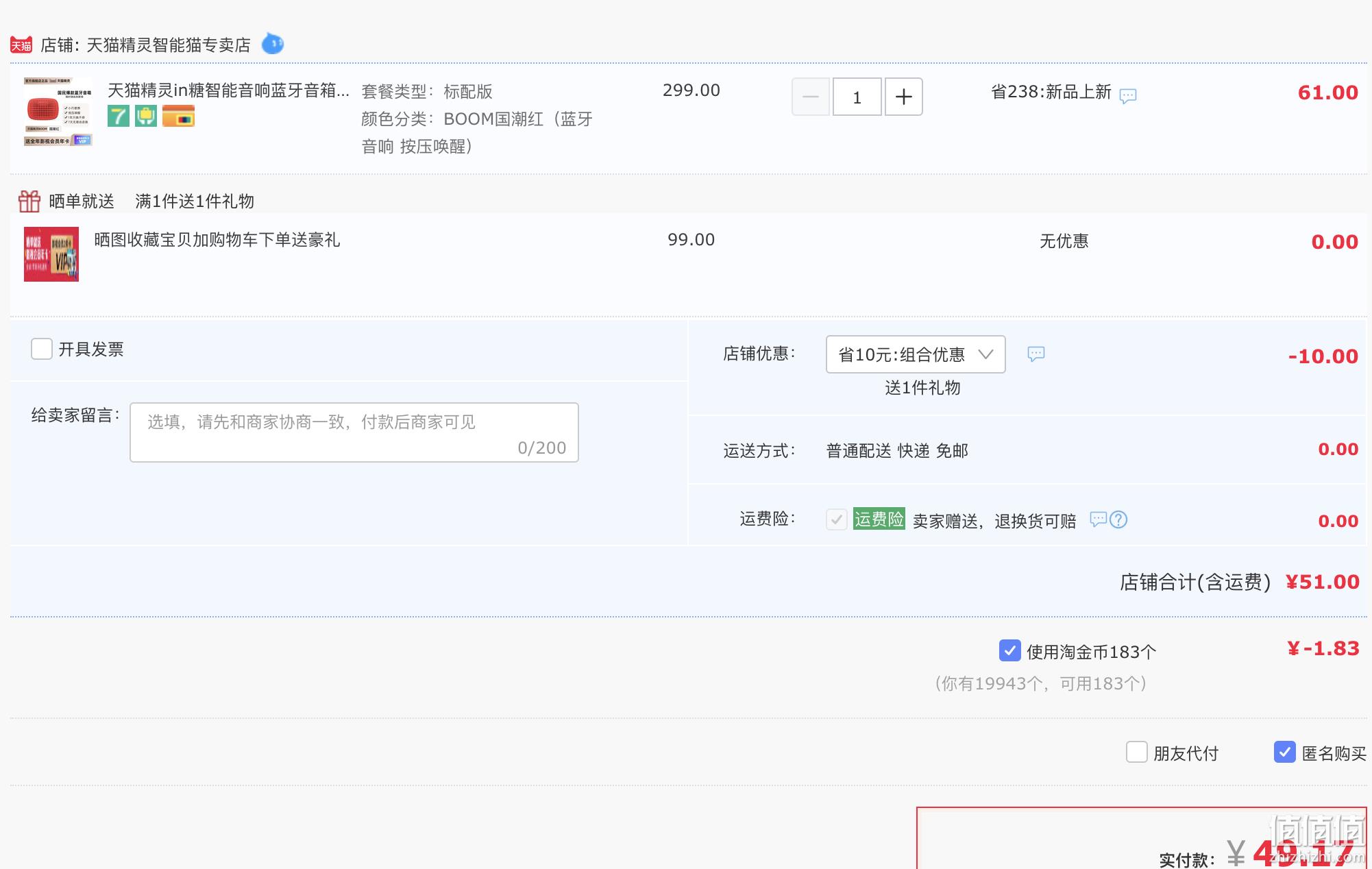Uncheck 使用淘金币183个 checkbox
The image size is (1372, 869).
tap(1010, 650)
